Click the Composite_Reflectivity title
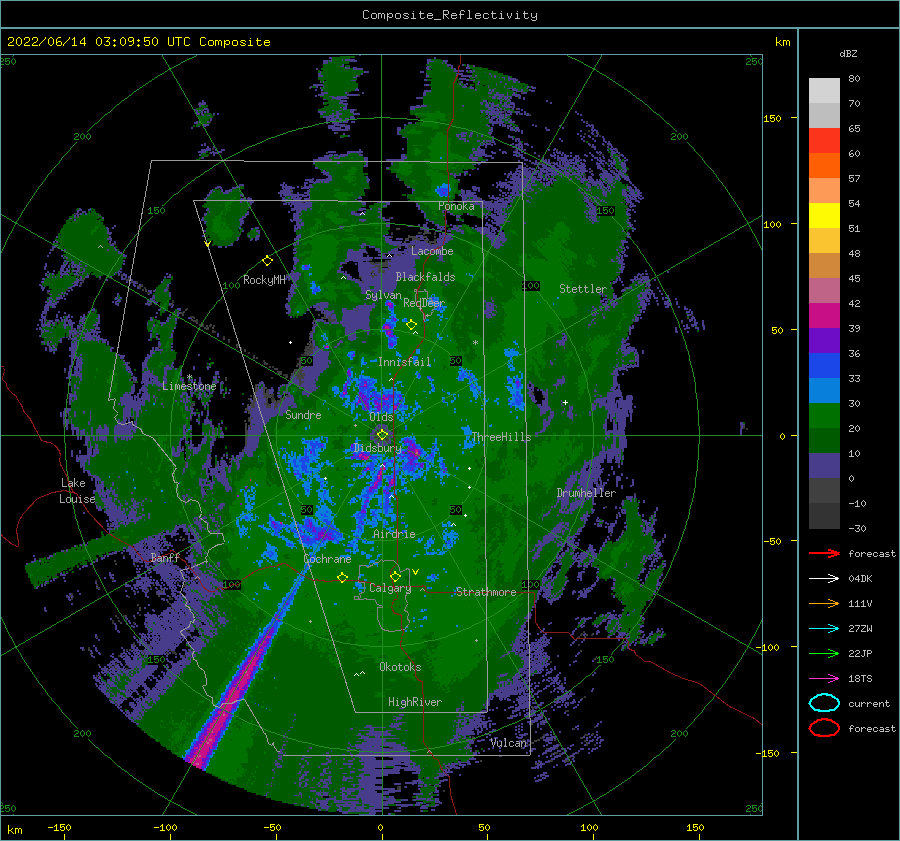Image resolution: width=900 pixels, height=841 pixels. 450,15
